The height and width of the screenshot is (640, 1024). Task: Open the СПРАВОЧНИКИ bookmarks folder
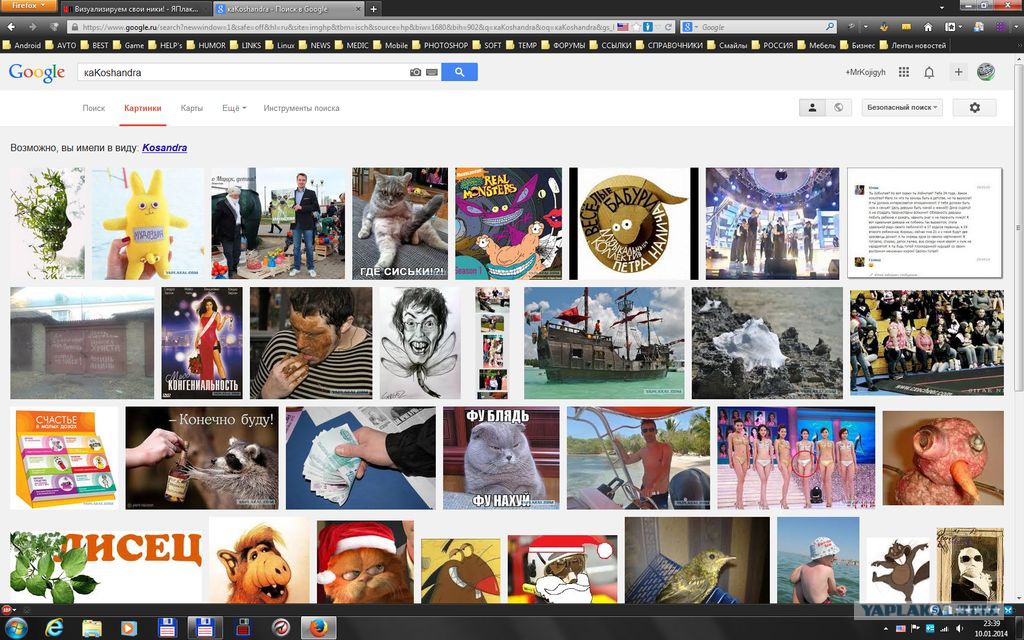[x=669, y=45]
